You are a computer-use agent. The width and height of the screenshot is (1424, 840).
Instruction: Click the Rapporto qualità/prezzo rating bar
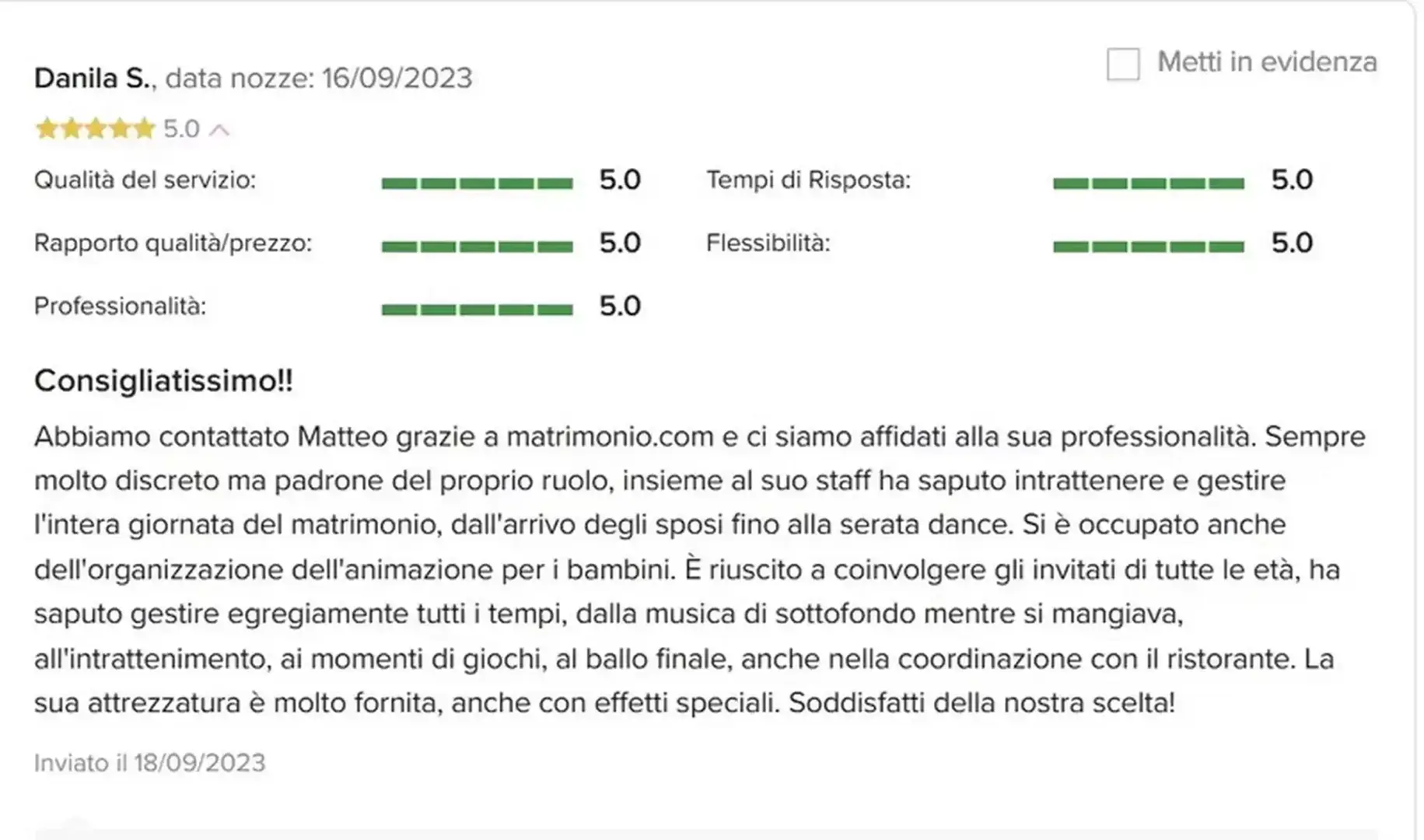(477, 247)
